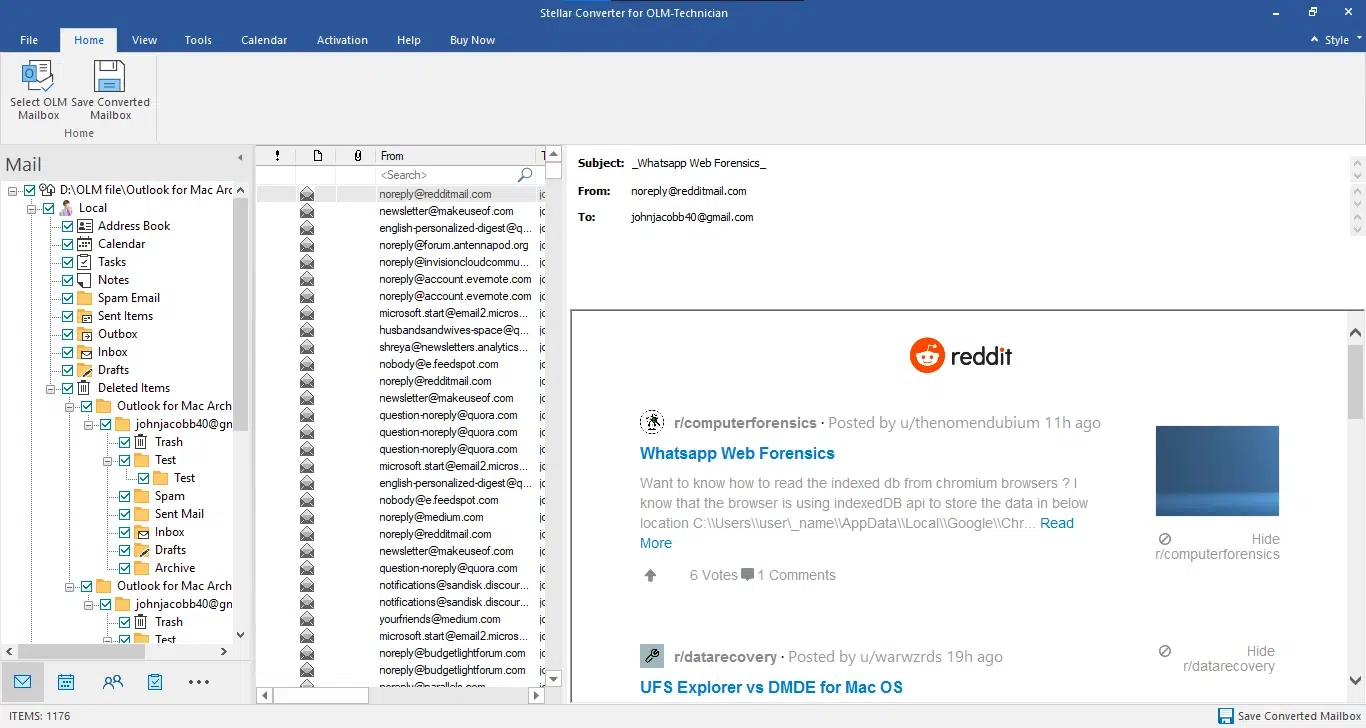Click the comment bubble icon beside 1 Comments
This screenshot has height=728, width=1366.
pos(747,575)
